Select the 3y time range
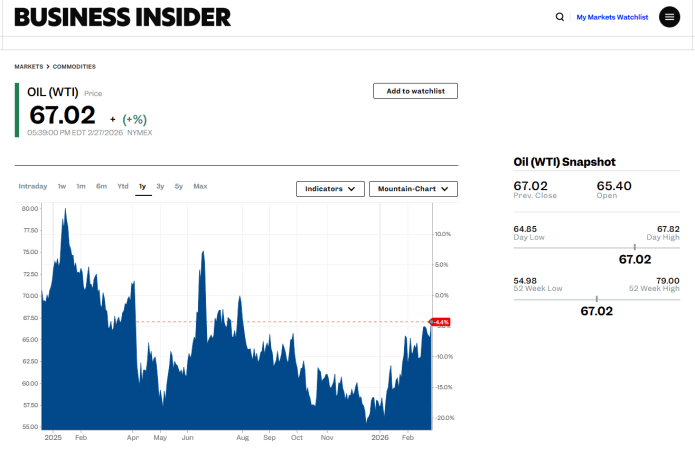695x451 pixels. (x=160, y=186)
